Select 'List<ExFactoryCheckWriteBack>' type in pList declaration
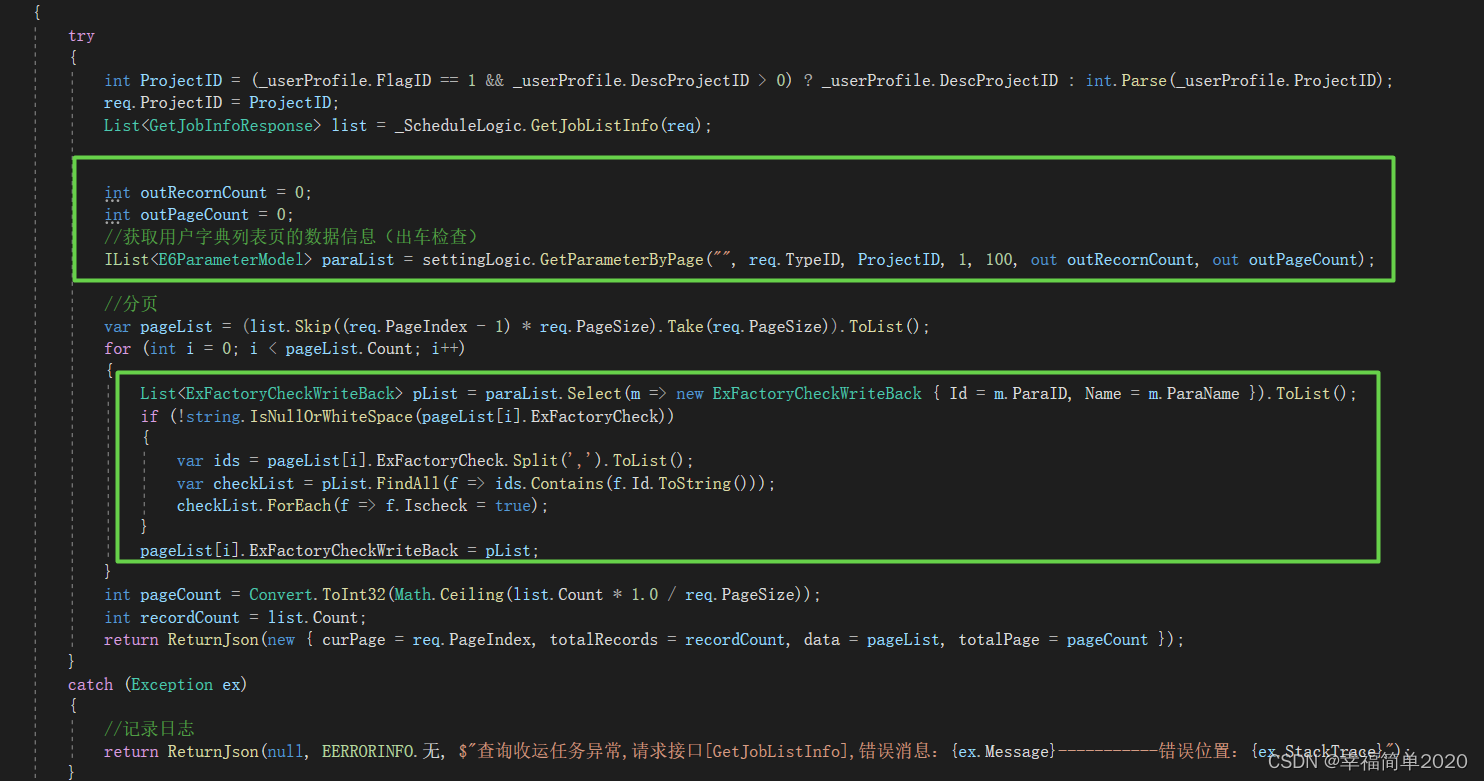1484x781 pixels. 270,394
